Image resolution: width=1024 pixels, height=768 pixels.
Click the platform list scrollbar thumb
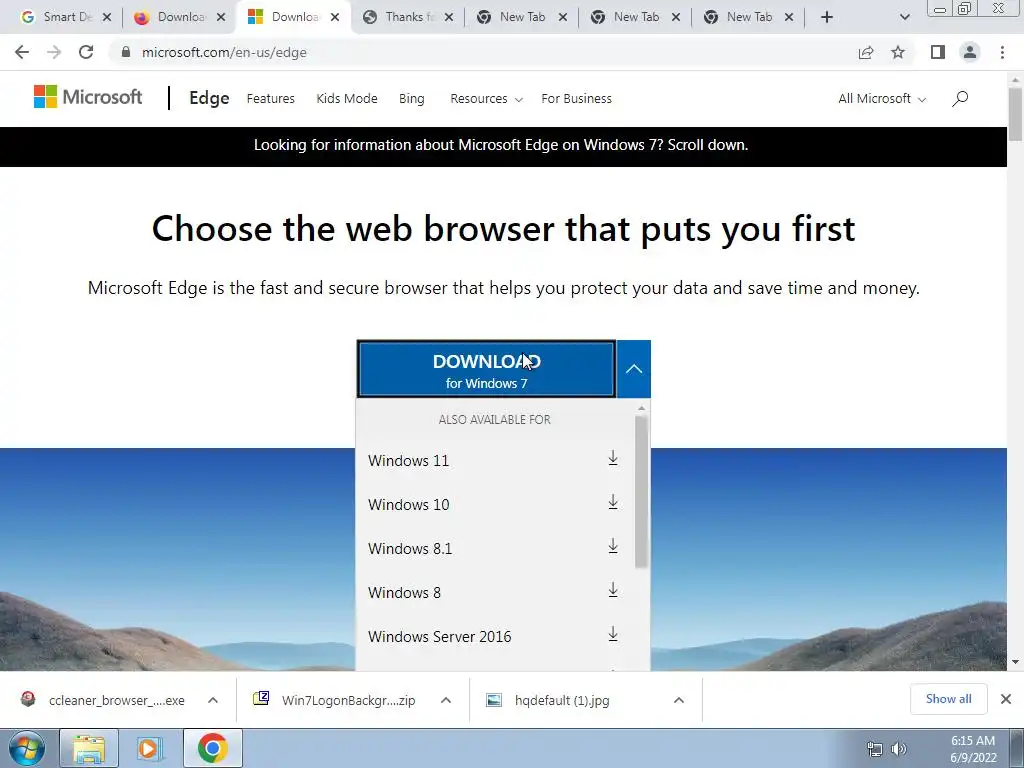pyautogui.click(x=641, y=491)
